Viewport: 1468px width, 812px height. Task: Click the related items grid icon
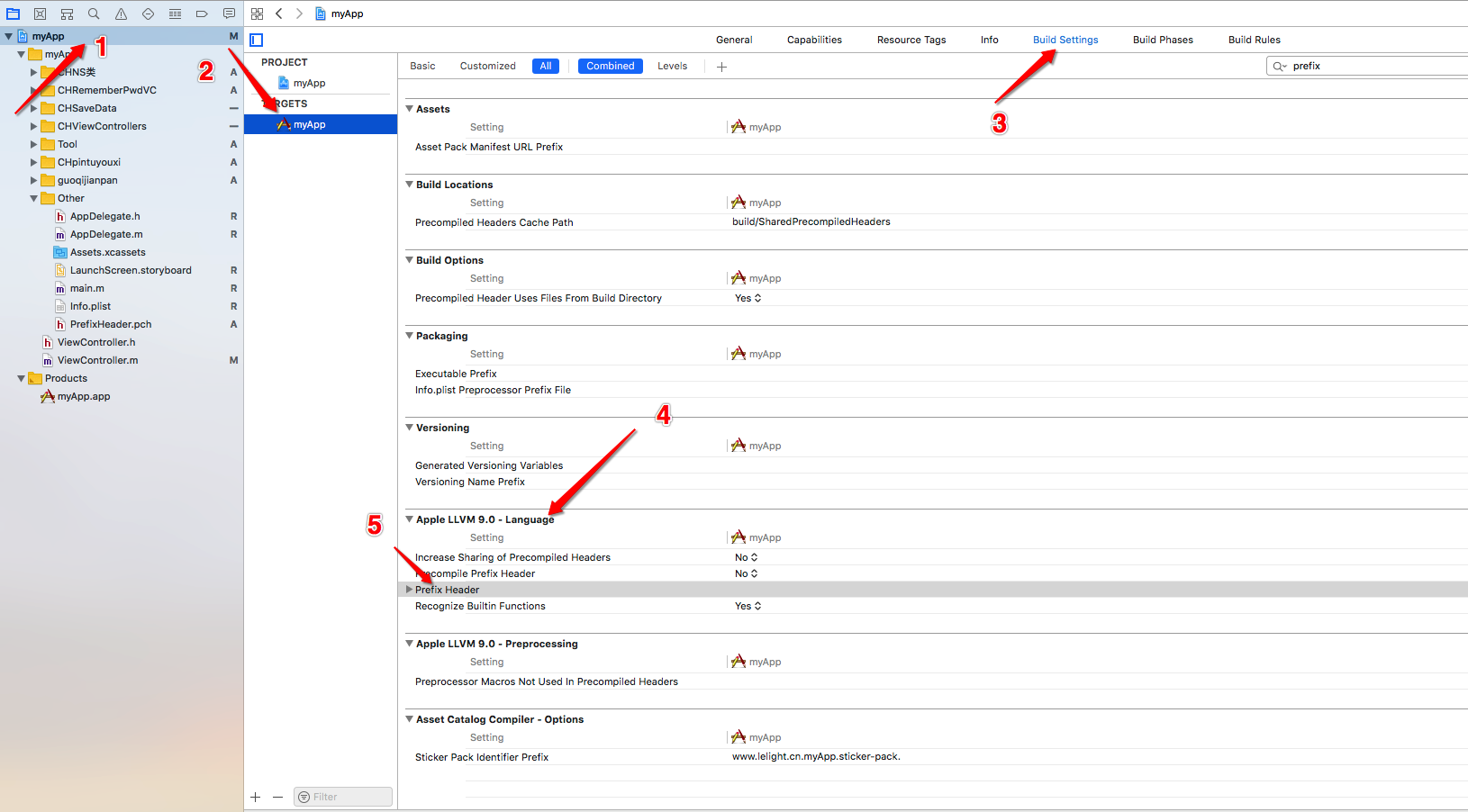coord(258,14)
